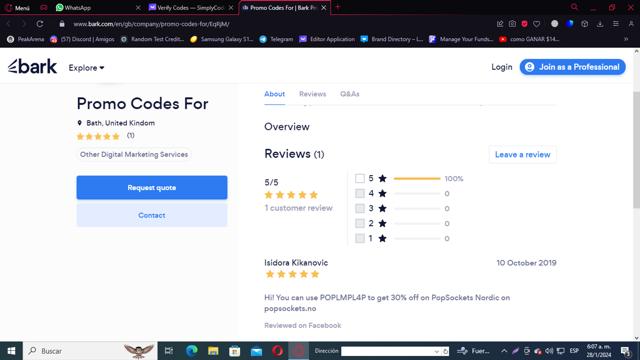Open the Editor Application bookmark
This screenshot has height=360, width=640.
point(327,39)
